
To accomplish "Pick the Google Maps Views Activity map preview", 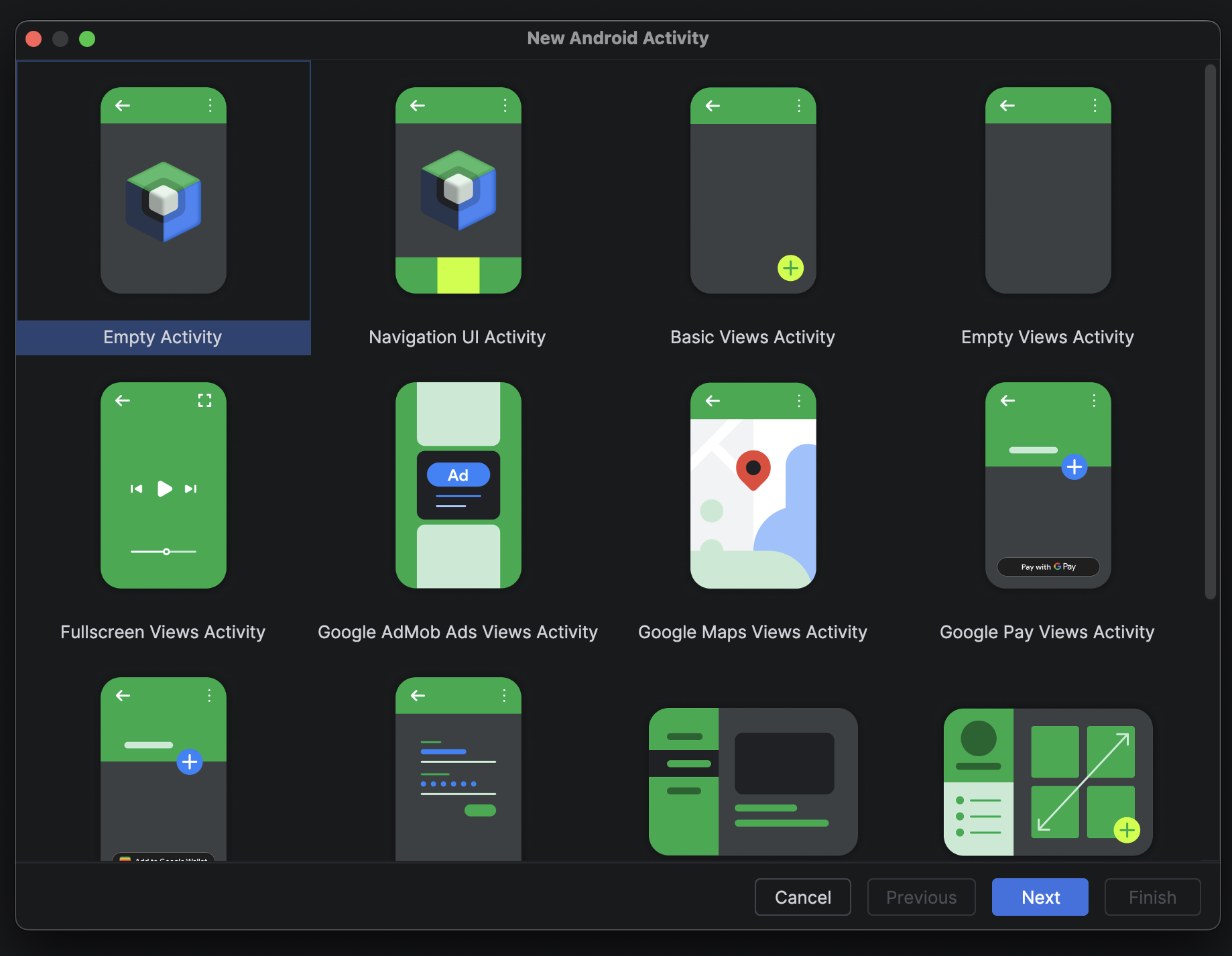I will click(753, 485).
